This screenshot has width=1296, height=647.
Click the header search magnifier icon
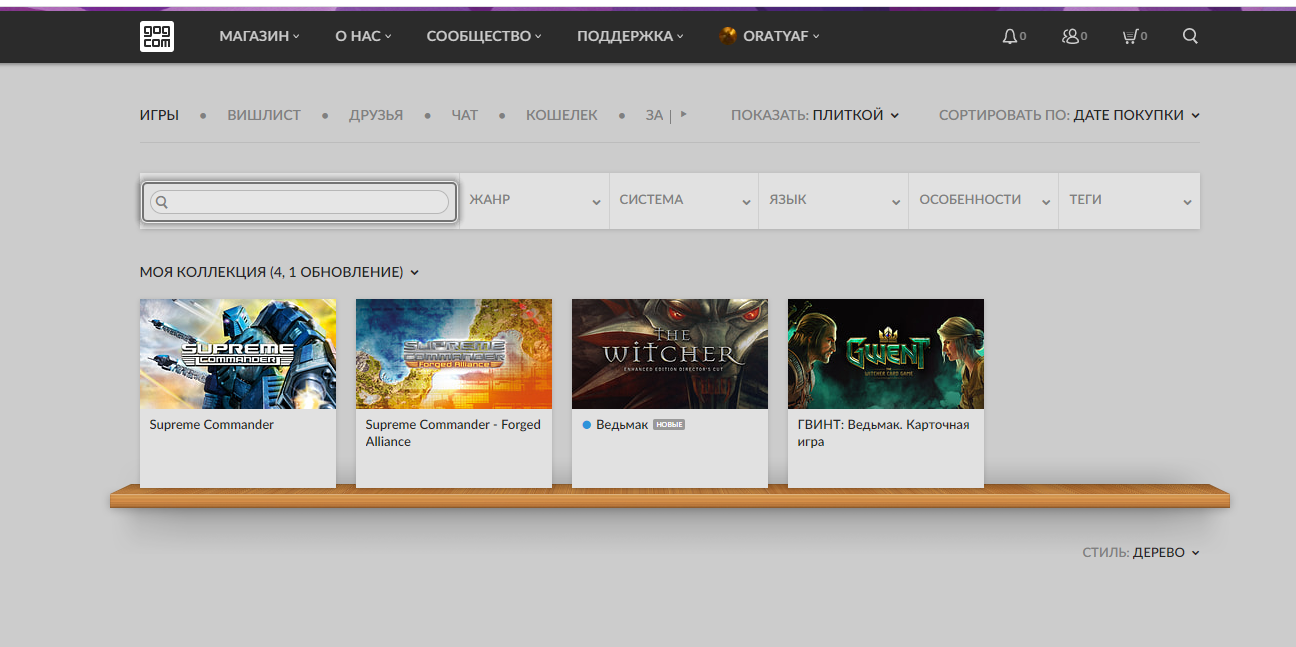click(1190, 36)
